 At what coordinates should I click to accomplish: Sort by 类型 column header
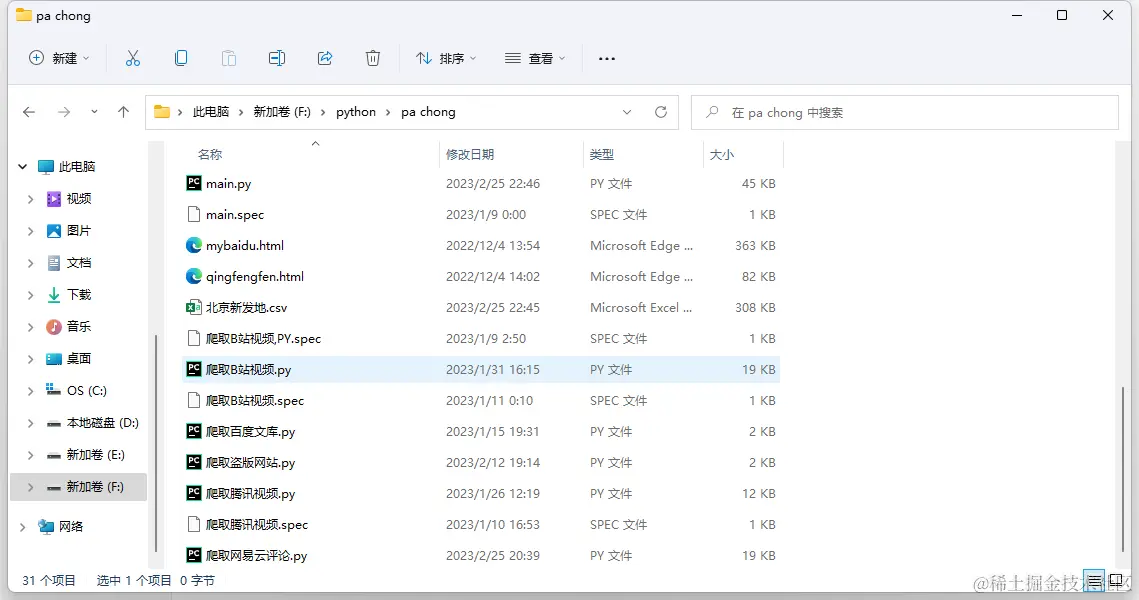(x=601, y=154)
